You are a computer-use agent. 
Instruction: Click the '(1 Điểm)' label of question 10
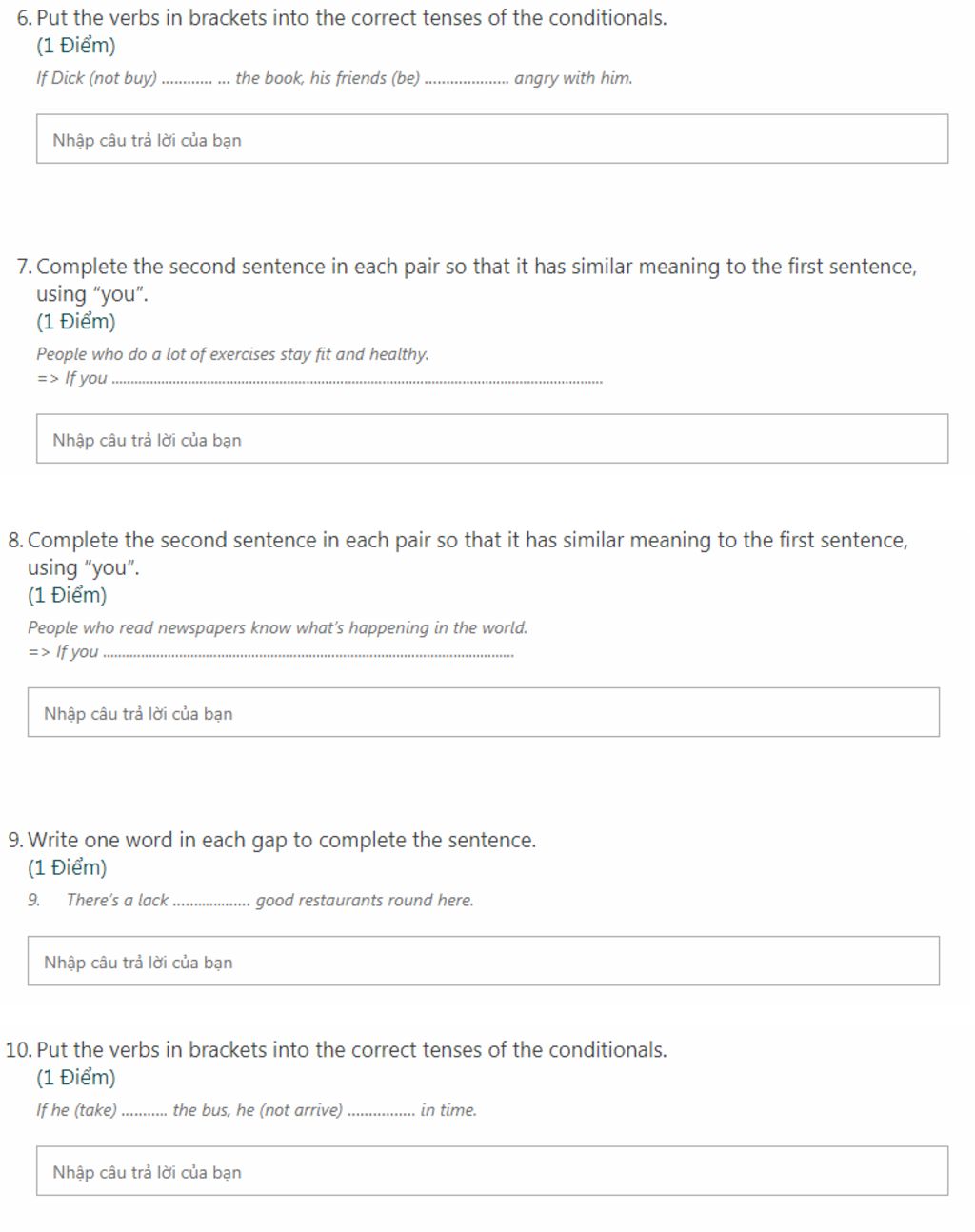coord(76,1078)
